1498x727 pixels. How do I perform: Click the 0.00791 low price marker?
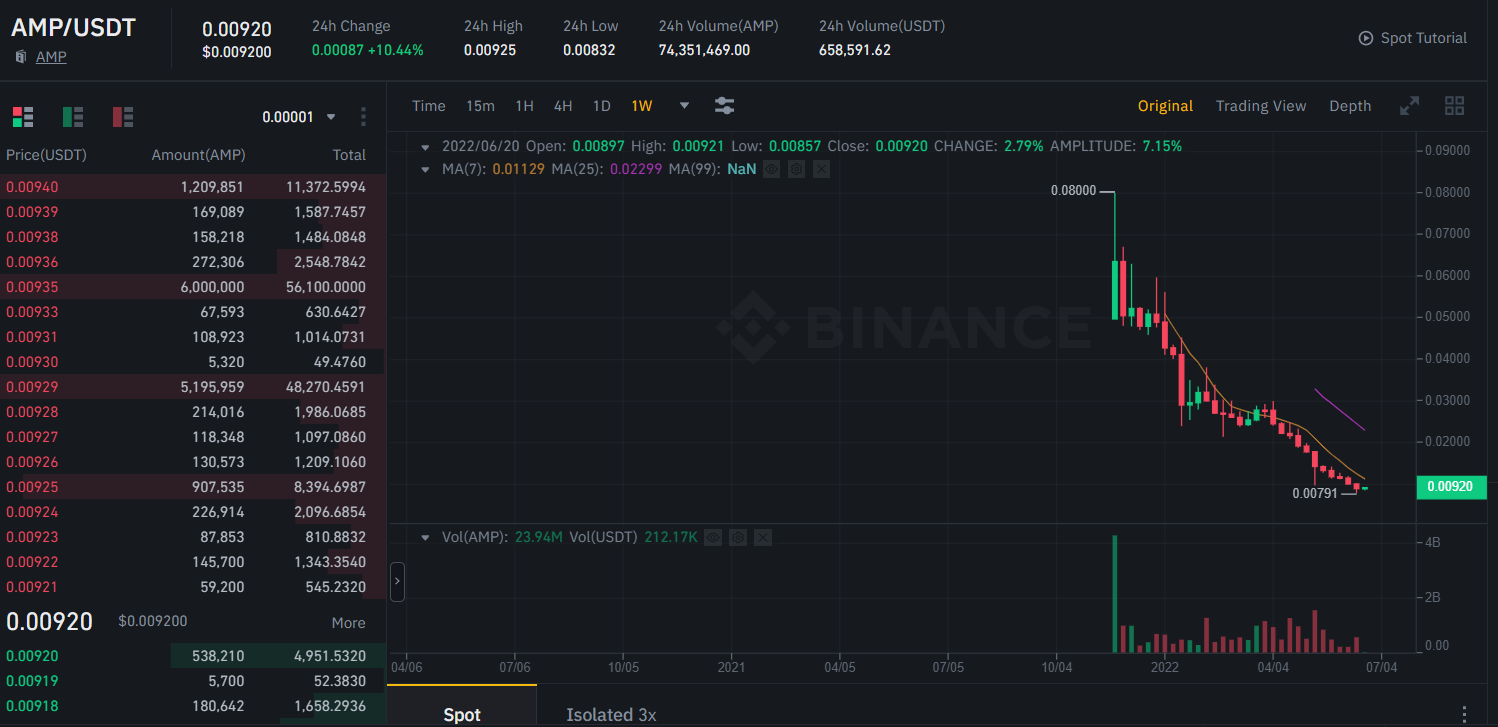pos(1314,493)
